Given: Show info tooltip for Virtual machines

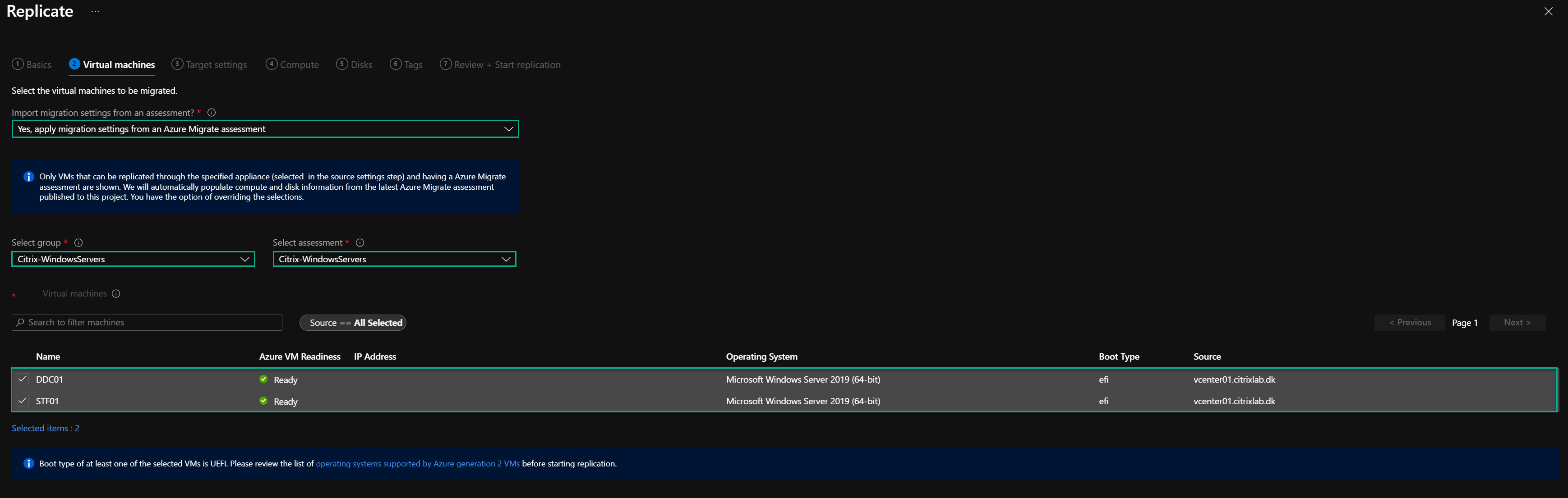Looking at the screenshot, I should tap(116, 294).
